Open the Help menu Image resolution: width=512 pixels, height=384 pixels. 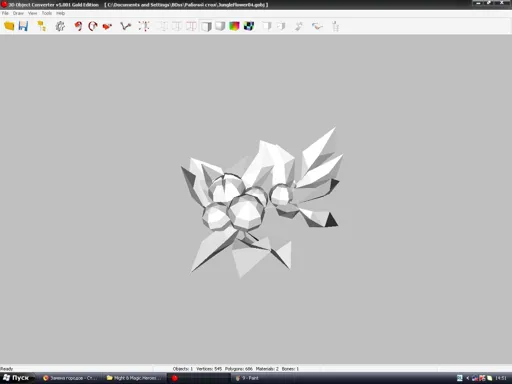[x=60, y=13]
